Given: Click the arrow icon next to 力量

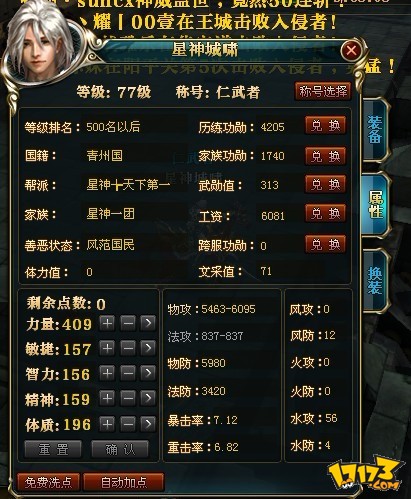Looking at the screenshot, I should click(x=148, y=323).
